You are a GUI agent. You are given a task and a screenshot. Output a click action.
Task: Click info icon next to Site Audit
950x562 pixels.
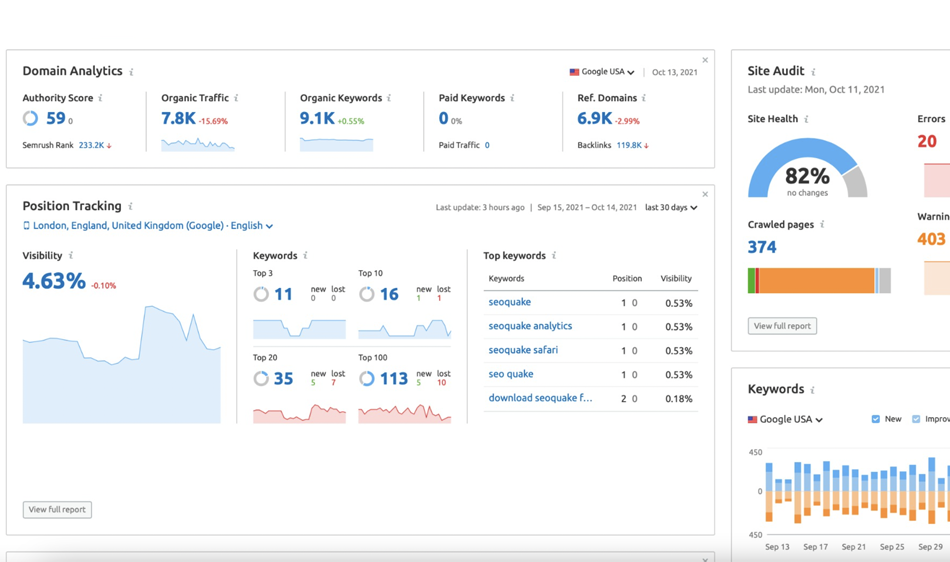coord(814,72)
